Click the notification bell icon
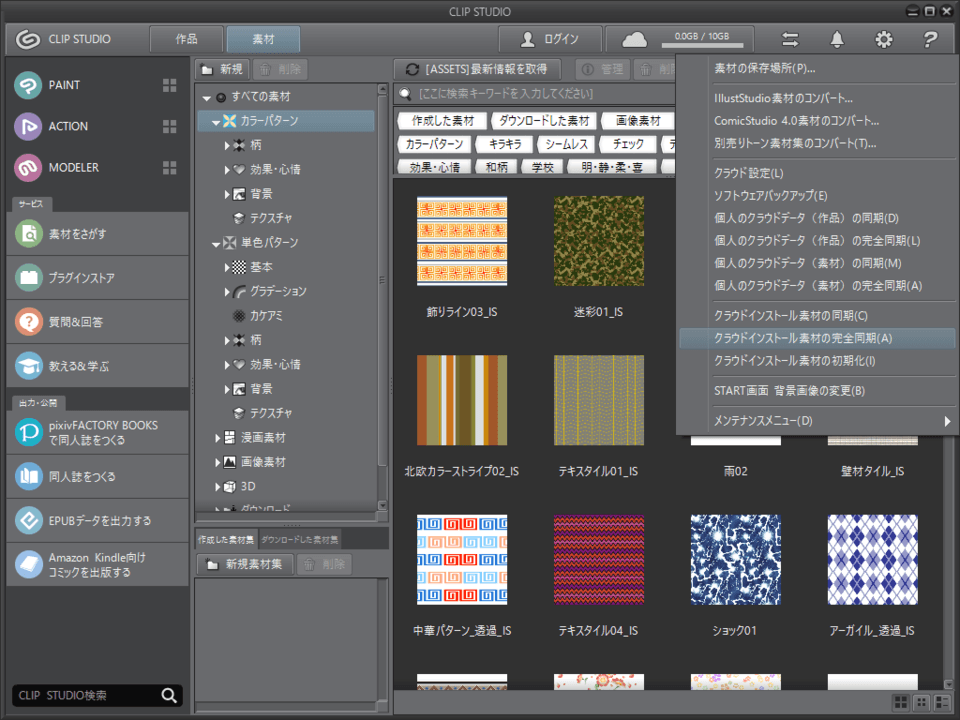 pos(837,39)
